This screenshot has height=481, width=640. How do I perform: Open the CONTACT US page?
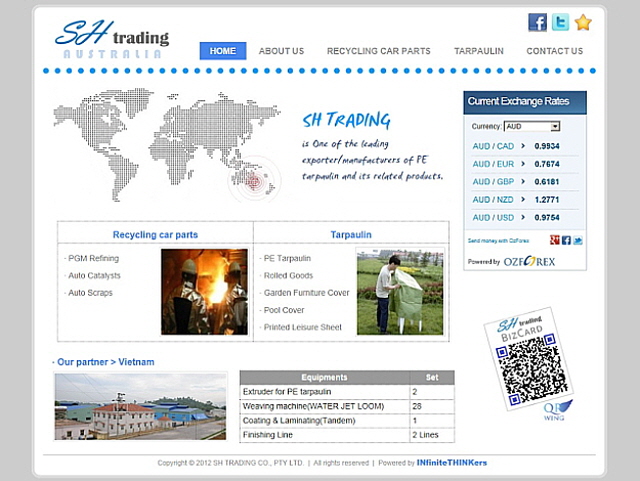pos(555,51)
